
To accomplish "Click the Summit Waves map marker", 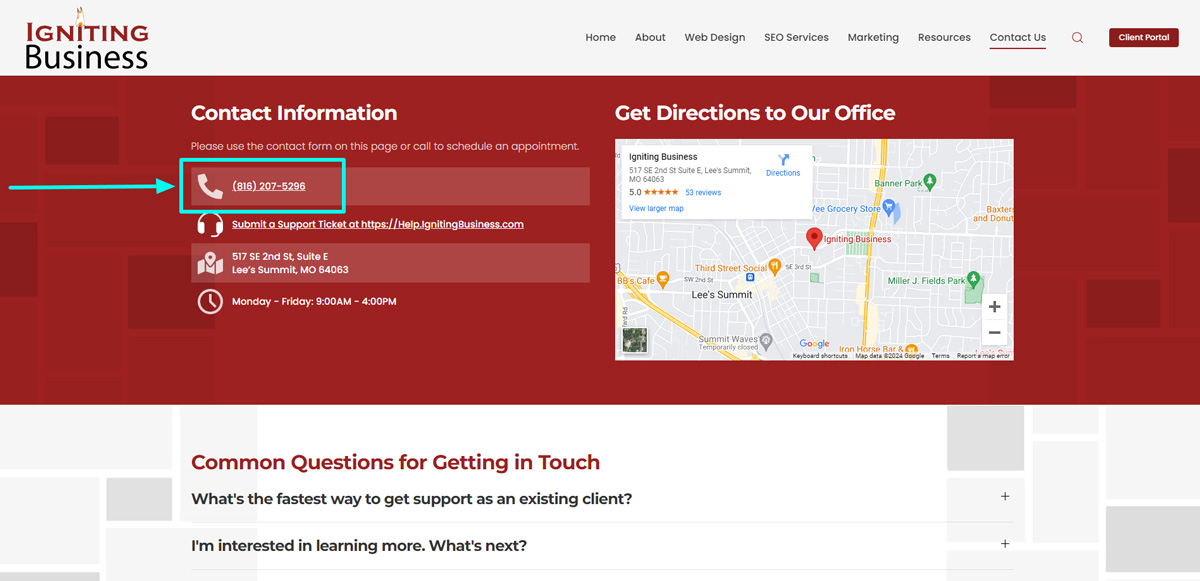I will click(x=766, y=340).
